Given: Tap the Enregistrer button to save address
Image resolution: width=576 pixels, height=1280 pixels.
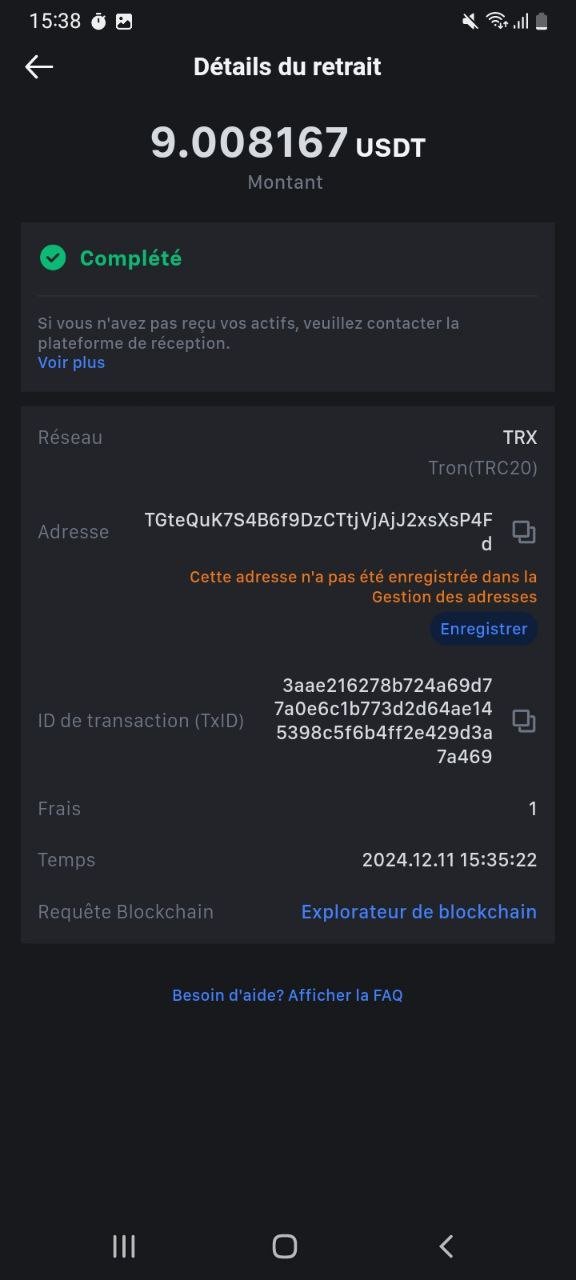Looking at the screenshot, I should pyautogui.click(x=484, y=629).
